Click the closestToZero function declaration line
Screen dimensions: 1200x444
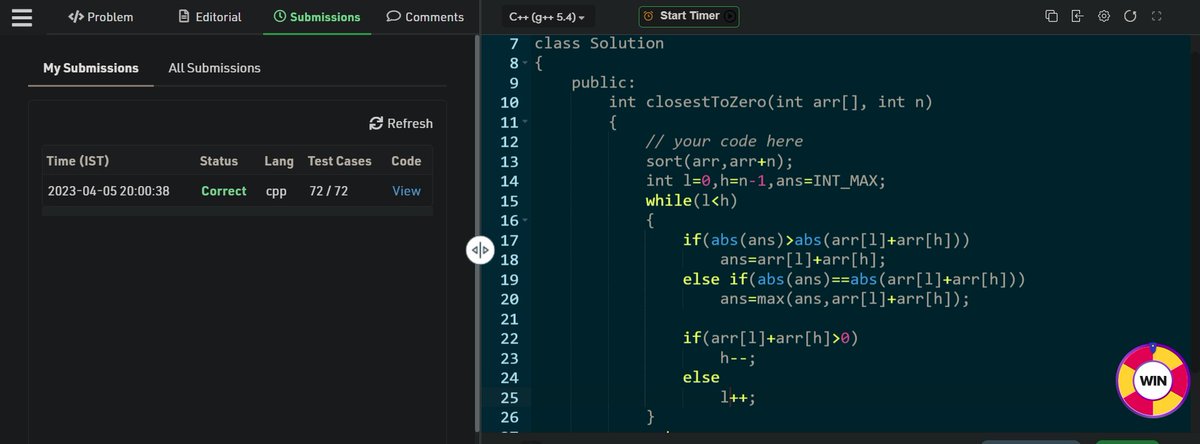[x=770, y=102]
